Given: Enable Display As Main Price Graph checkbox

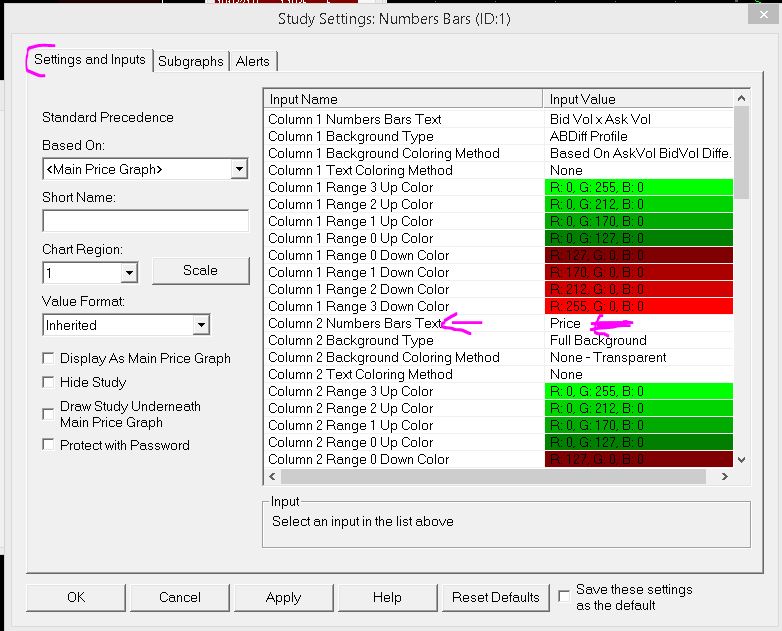Looking at the screenshot, I should click(49, 359).
